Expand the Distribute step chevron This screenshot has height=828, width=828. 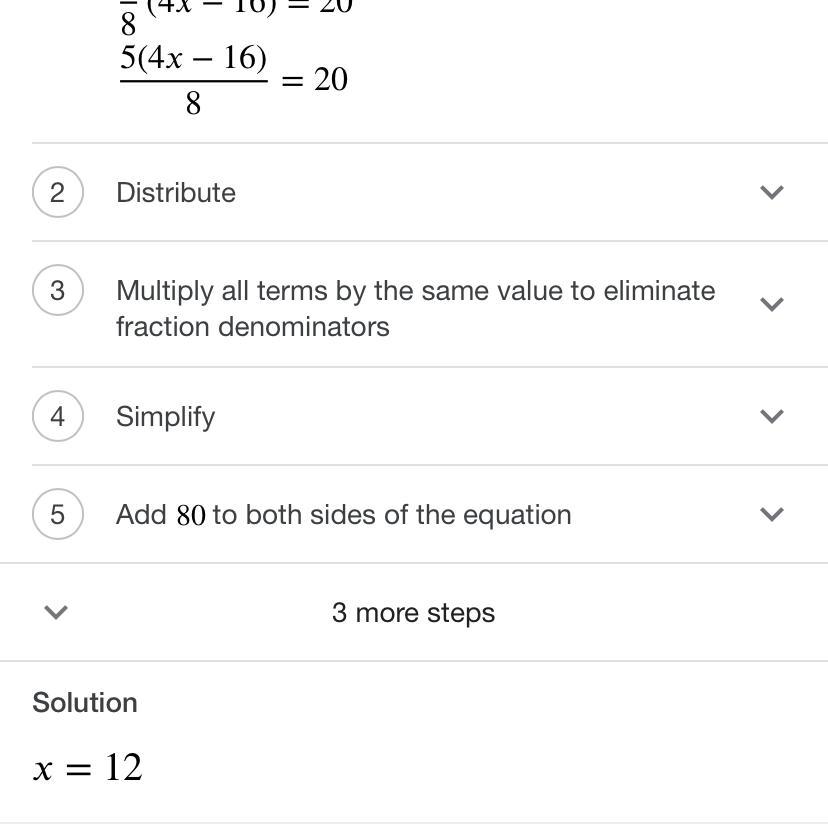click(771, 192)
